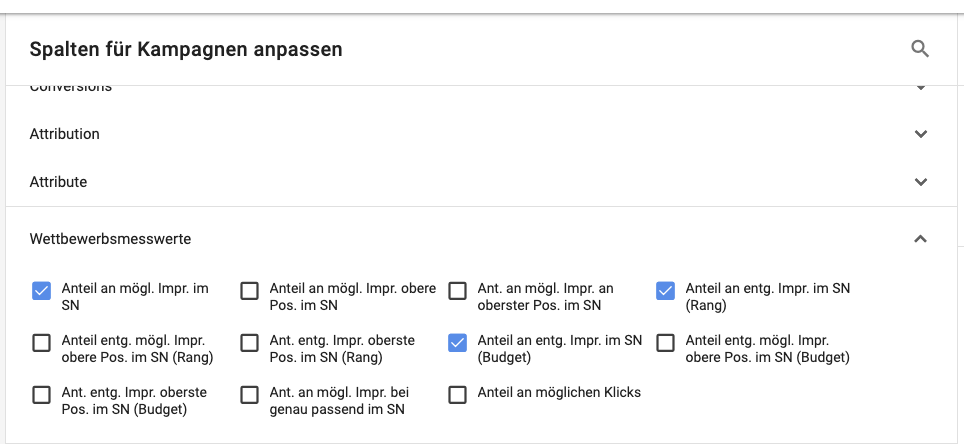
Task: Uncheck 'Anteil an mögl. Impr. im SN'
Action: [42, 291]
